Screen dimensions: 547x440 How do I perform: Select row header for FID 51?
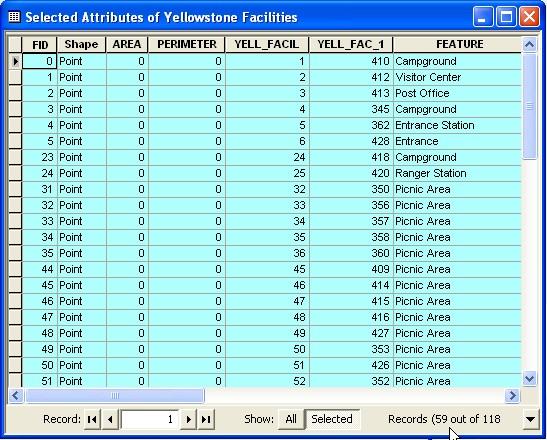(x=15, y=380)
